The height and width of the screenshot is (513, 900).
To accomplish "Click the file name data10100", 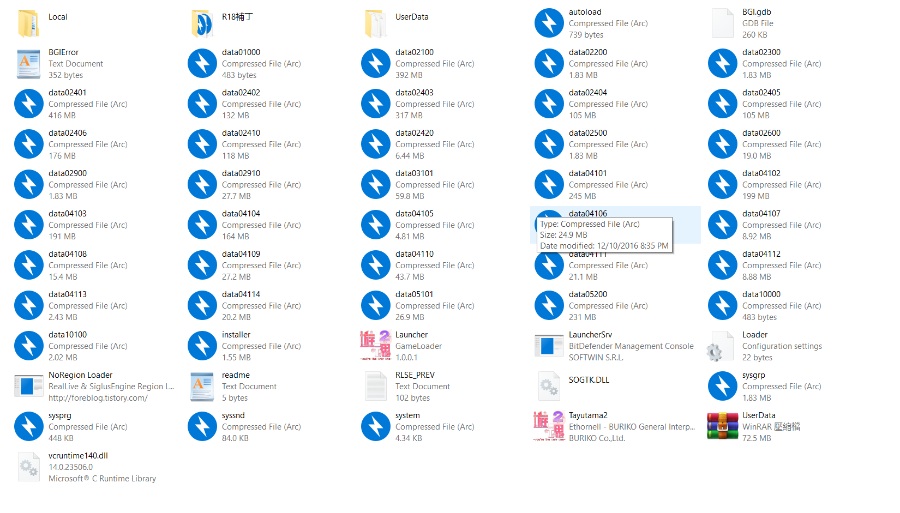I will [x=68, y=335].
